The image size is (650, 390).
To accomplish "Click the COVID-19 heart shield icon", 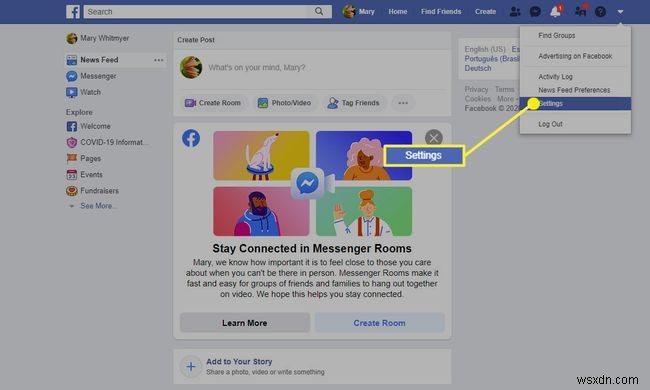I will (x=72, y=143).
